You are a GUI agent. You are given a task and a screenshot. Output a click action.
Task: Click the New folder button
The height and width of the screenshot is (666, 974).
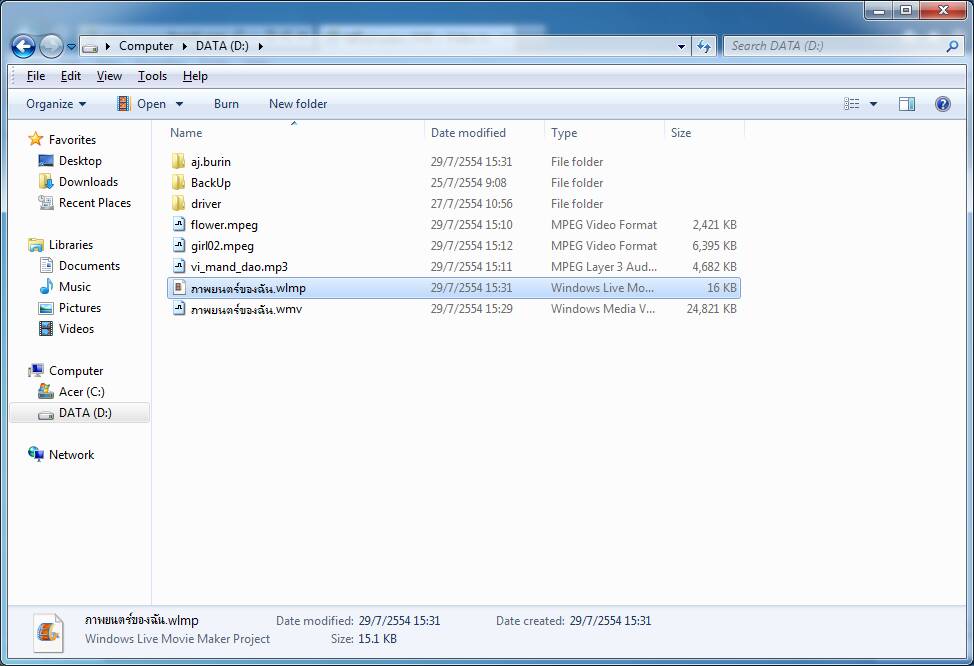[298, 104]
